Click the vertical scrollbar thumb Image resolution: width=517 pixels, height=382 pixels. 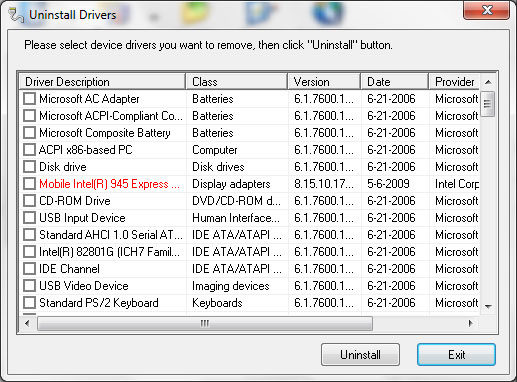click(x=488, y=104)
